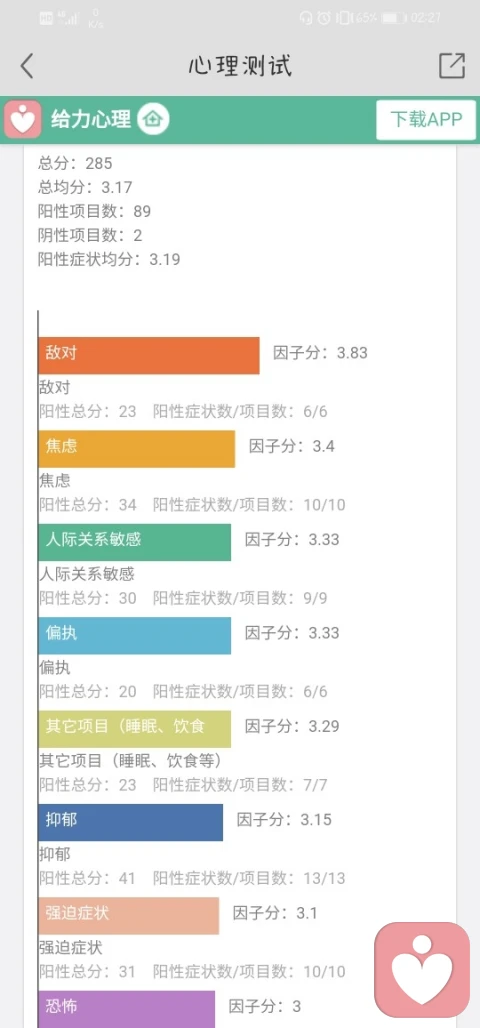Viewport: 480px width, 1028px height.
Task: Open the 给力心理 brand link
Action: (91, 119)
